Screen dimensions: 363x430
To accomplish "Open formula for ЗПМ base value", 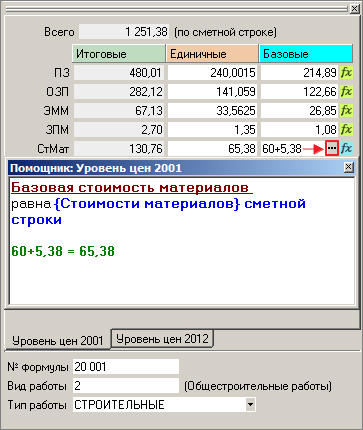I will point(346,129).
